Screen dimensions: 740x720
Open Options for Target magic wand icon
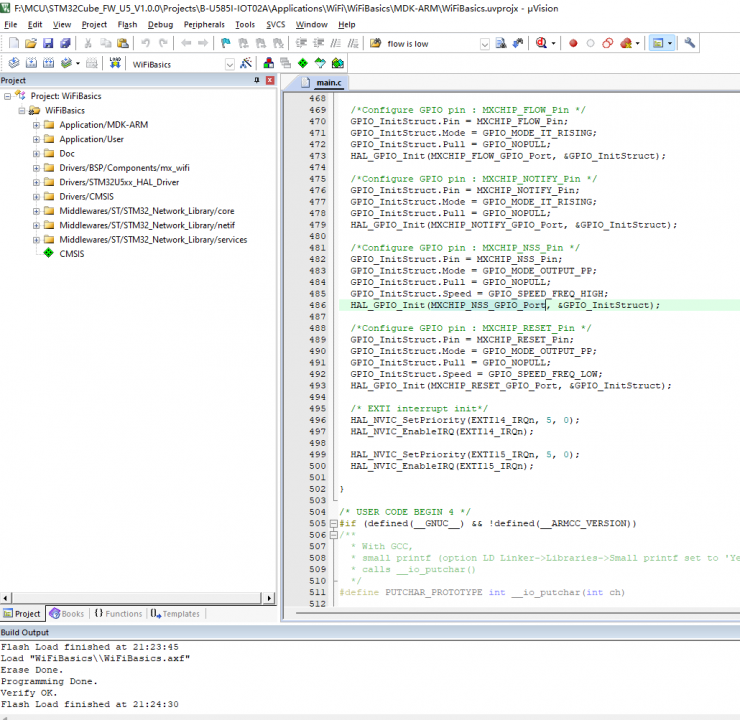pos(245,63)
